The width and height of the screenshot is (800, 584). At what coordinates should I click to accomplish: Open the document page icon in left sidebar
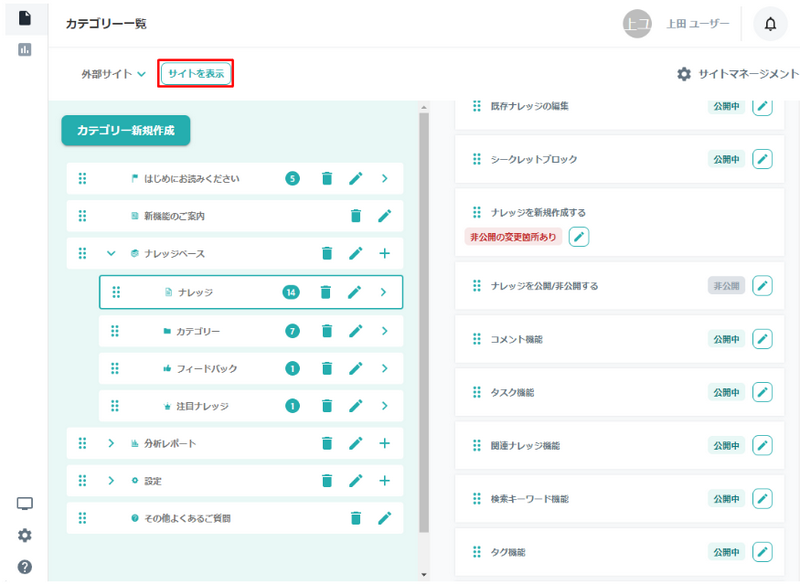(24, 17)
